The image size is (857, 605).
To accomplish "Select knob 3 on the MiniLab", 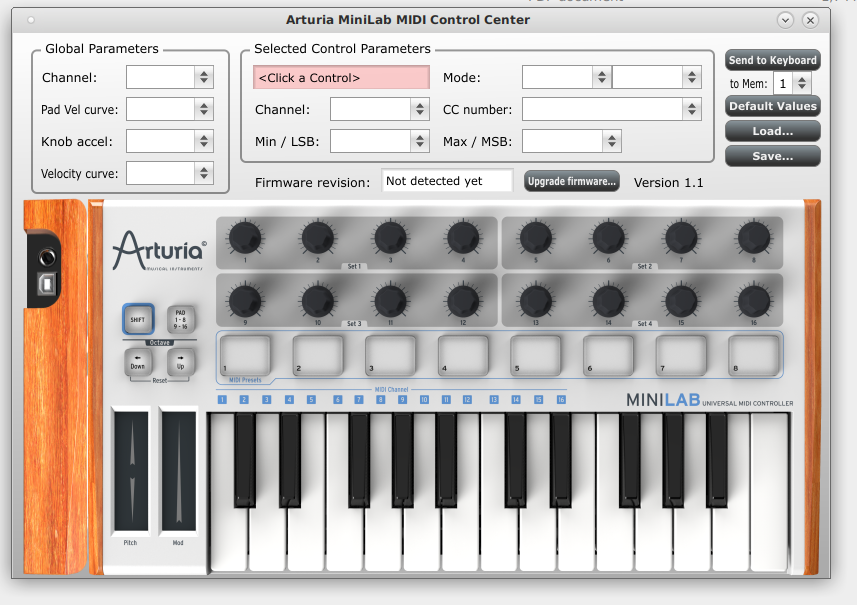I will 390,238.
